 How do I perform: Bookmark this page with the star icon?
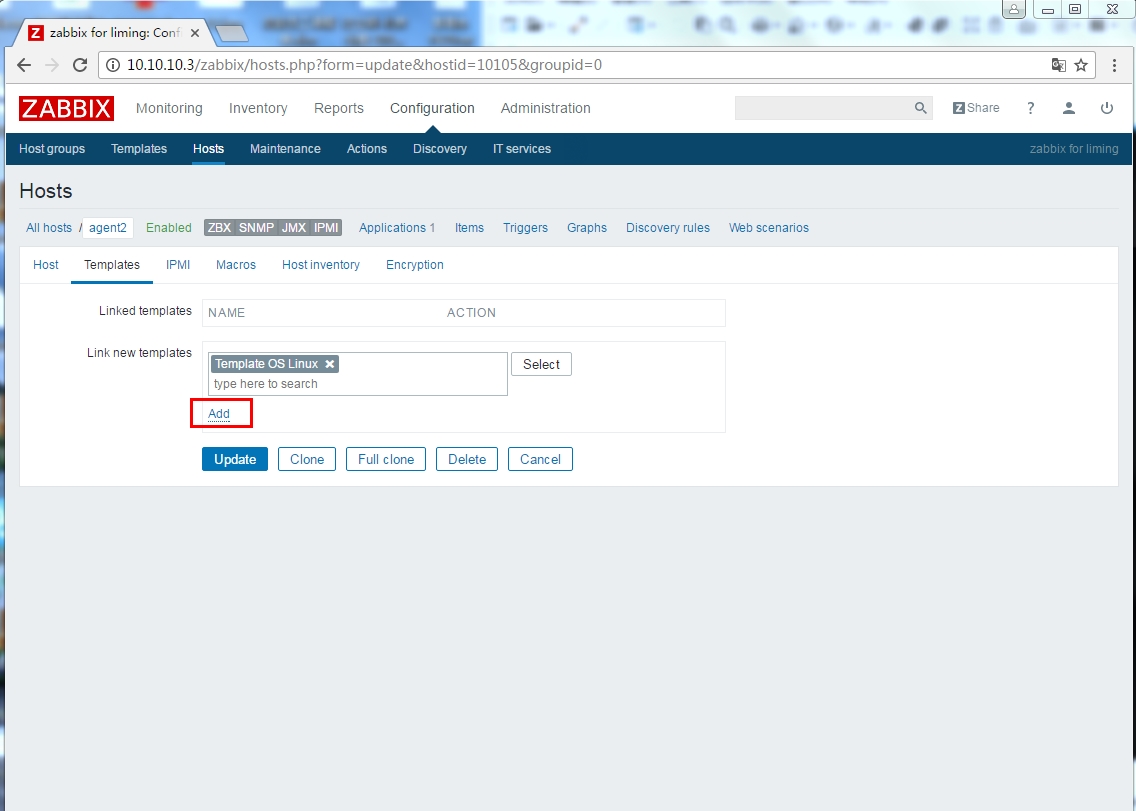[1081, 65]
